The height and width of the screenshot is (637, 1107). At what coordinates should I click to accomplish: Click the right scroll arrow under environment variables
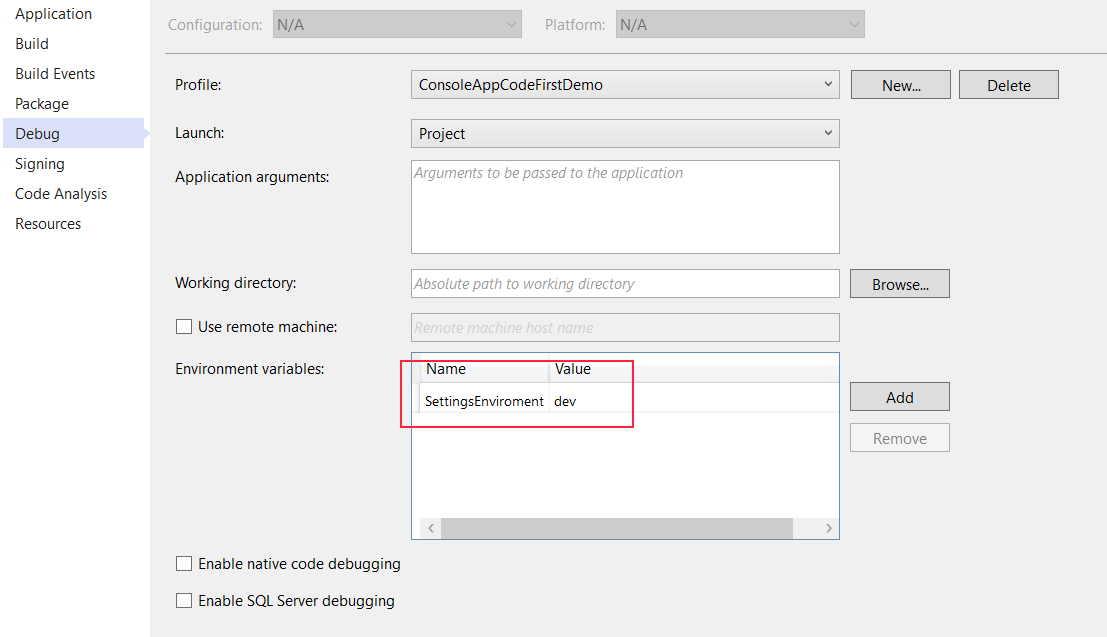tap(828, 528)
